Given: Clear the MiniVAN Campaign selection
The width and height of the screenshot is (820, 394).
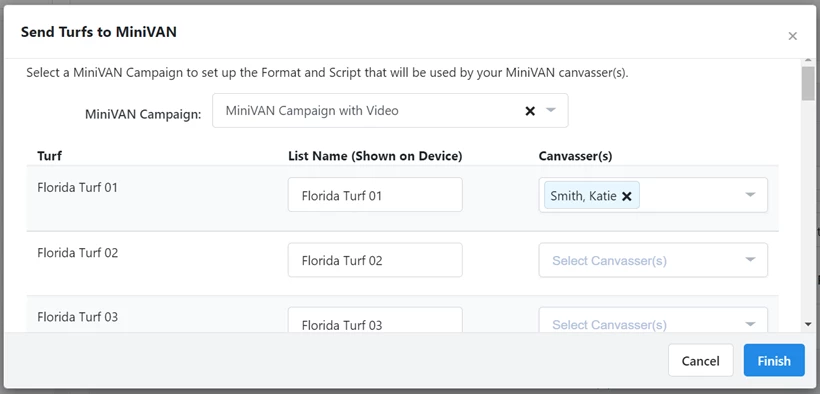Looking at the screenshot, I should 530,111.
